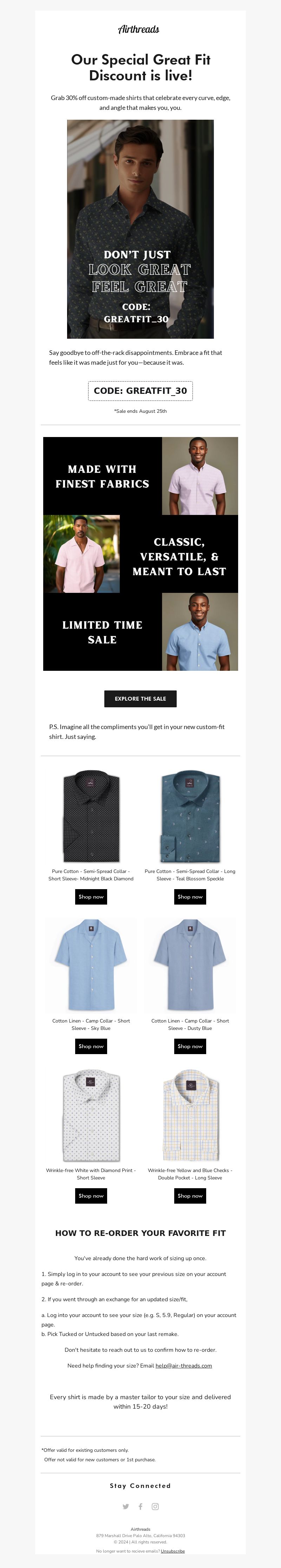The image size is (281, 1568).
Task: Shop now for Yellow and Blue Checks shirt
Action: point(190,1196)
